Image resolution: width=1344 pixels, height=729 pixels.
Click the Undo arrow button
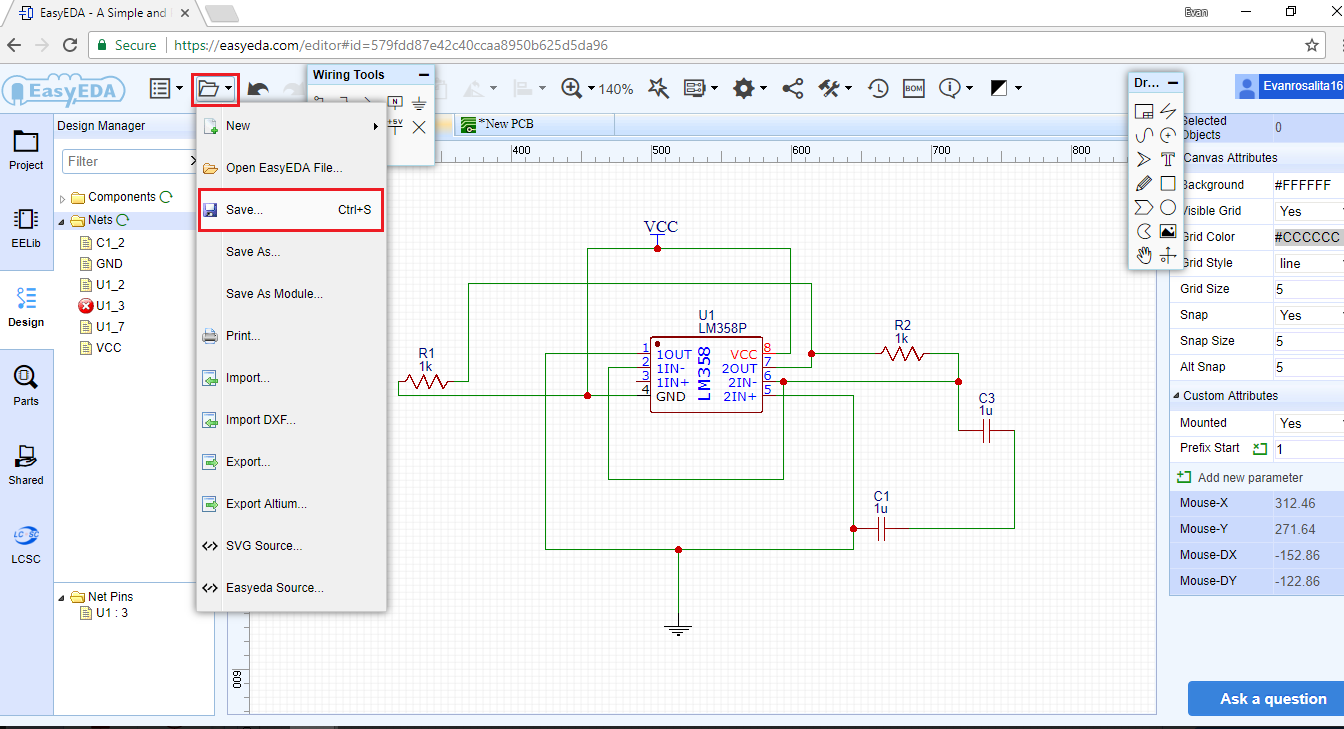[x=258, y=88]
